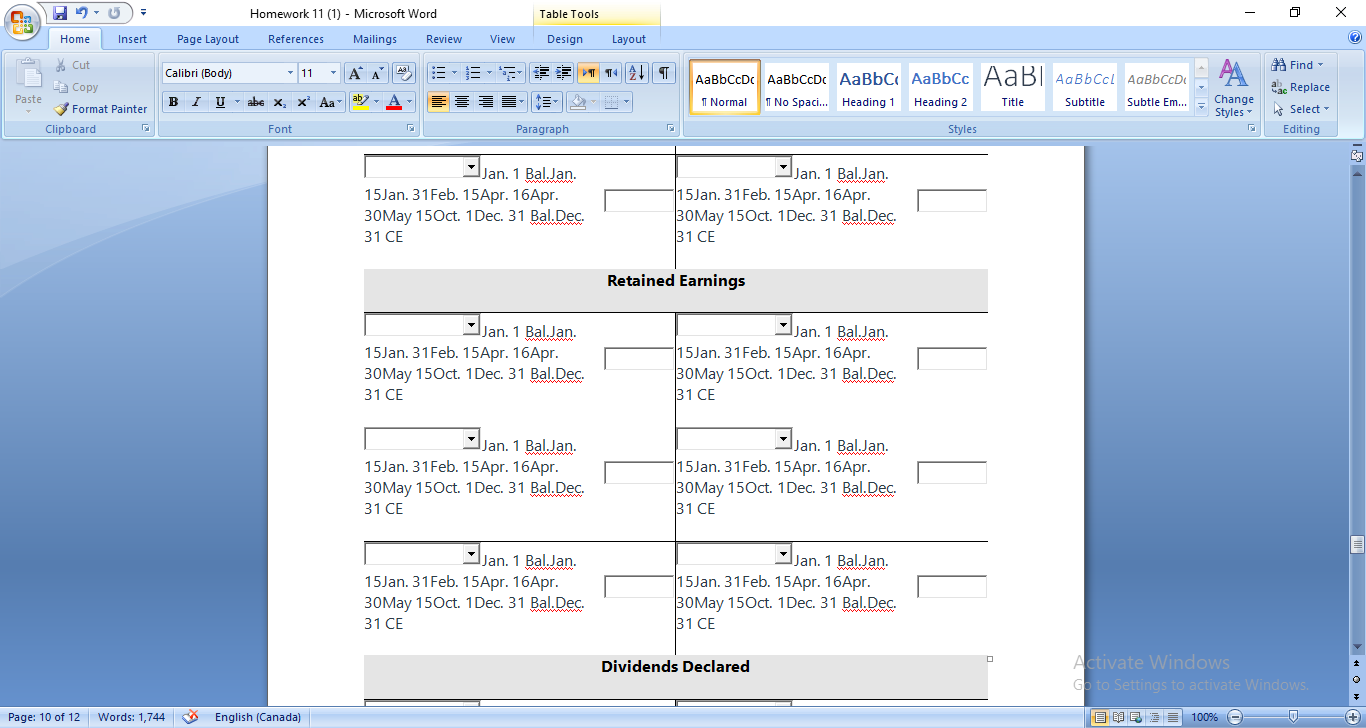Switch to Mailings tab
Image resolution: width=1366 pixels, height=728 pixels.
(x=375, y=39)
